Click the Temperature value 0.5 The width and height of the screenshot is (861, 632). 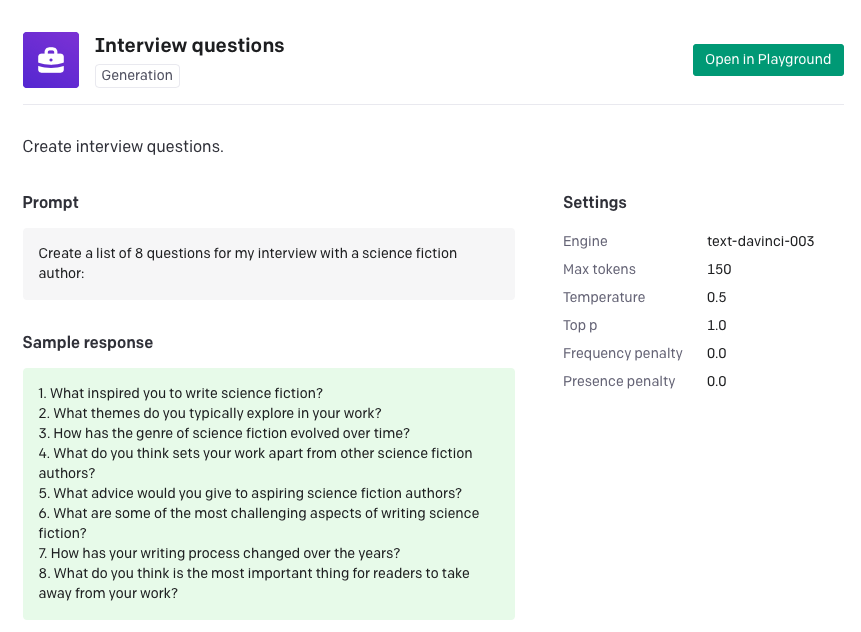(716, 297)
